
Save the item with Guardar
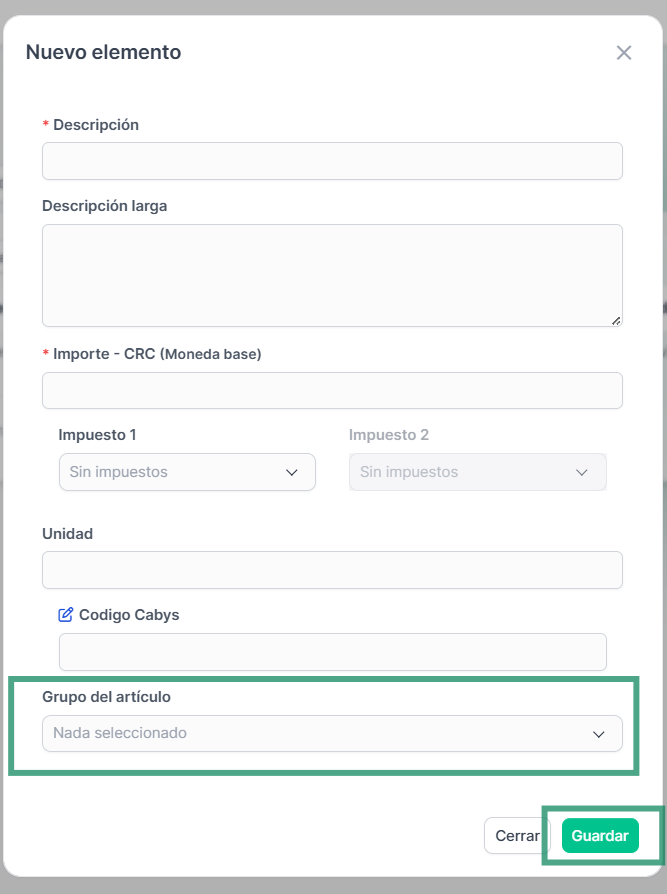point(600,836)
